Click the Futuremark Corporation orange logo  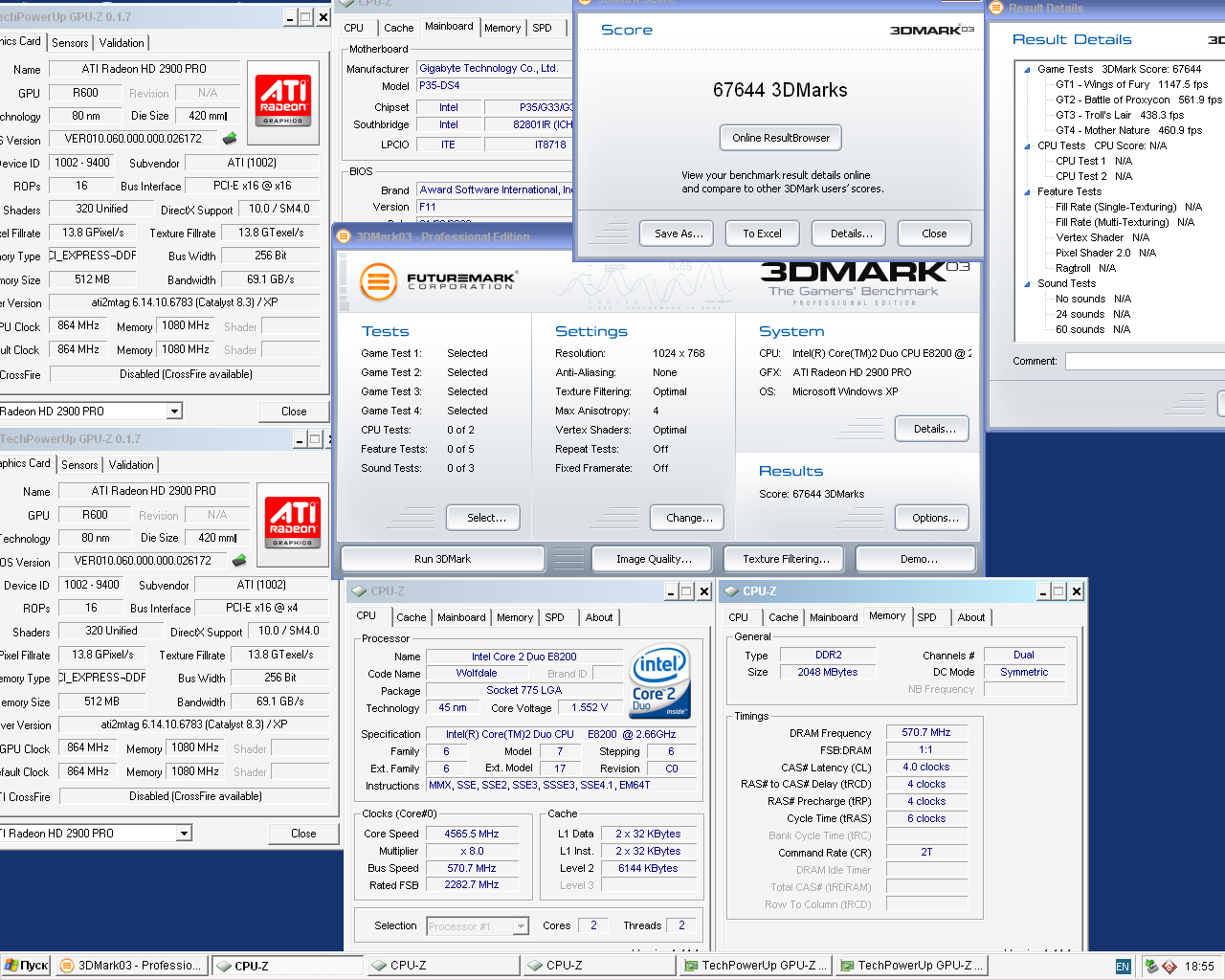point(378,281)
